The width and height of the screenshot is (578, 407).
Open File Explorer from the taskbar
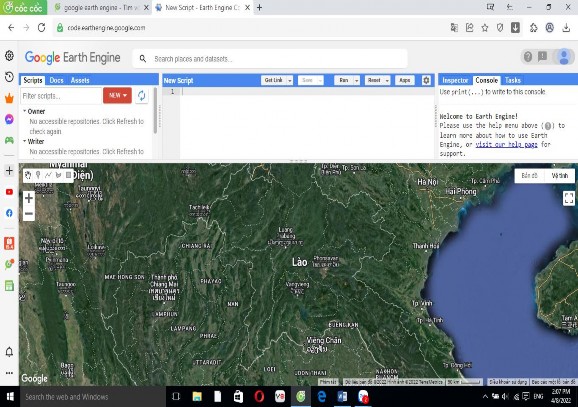197,397
